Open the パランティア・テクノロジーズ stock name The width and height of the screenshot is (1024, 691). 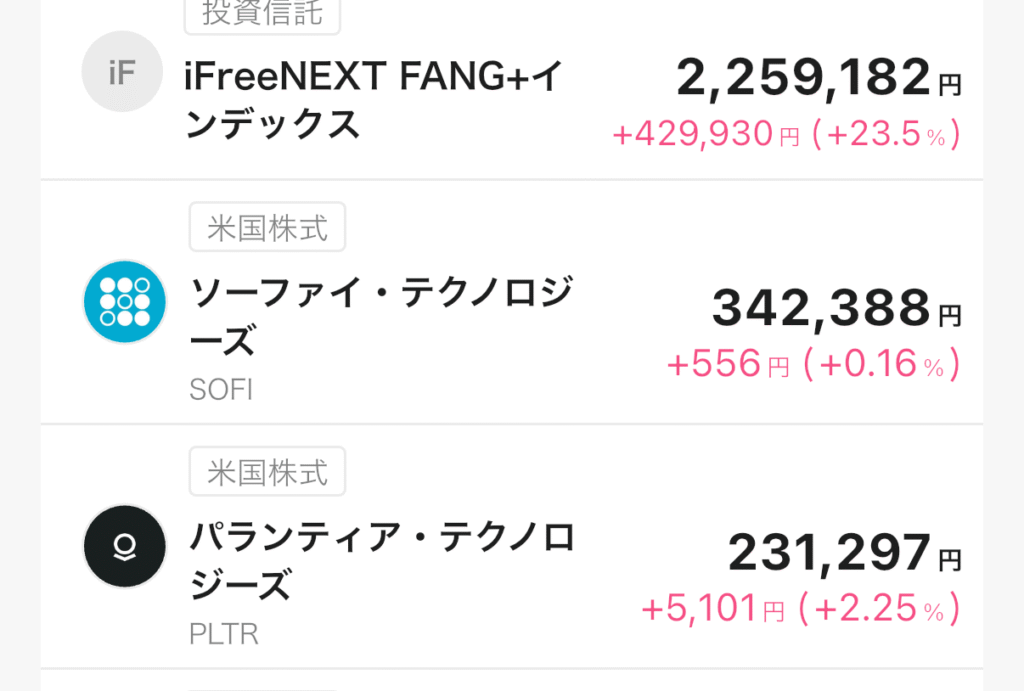point(382,560)
